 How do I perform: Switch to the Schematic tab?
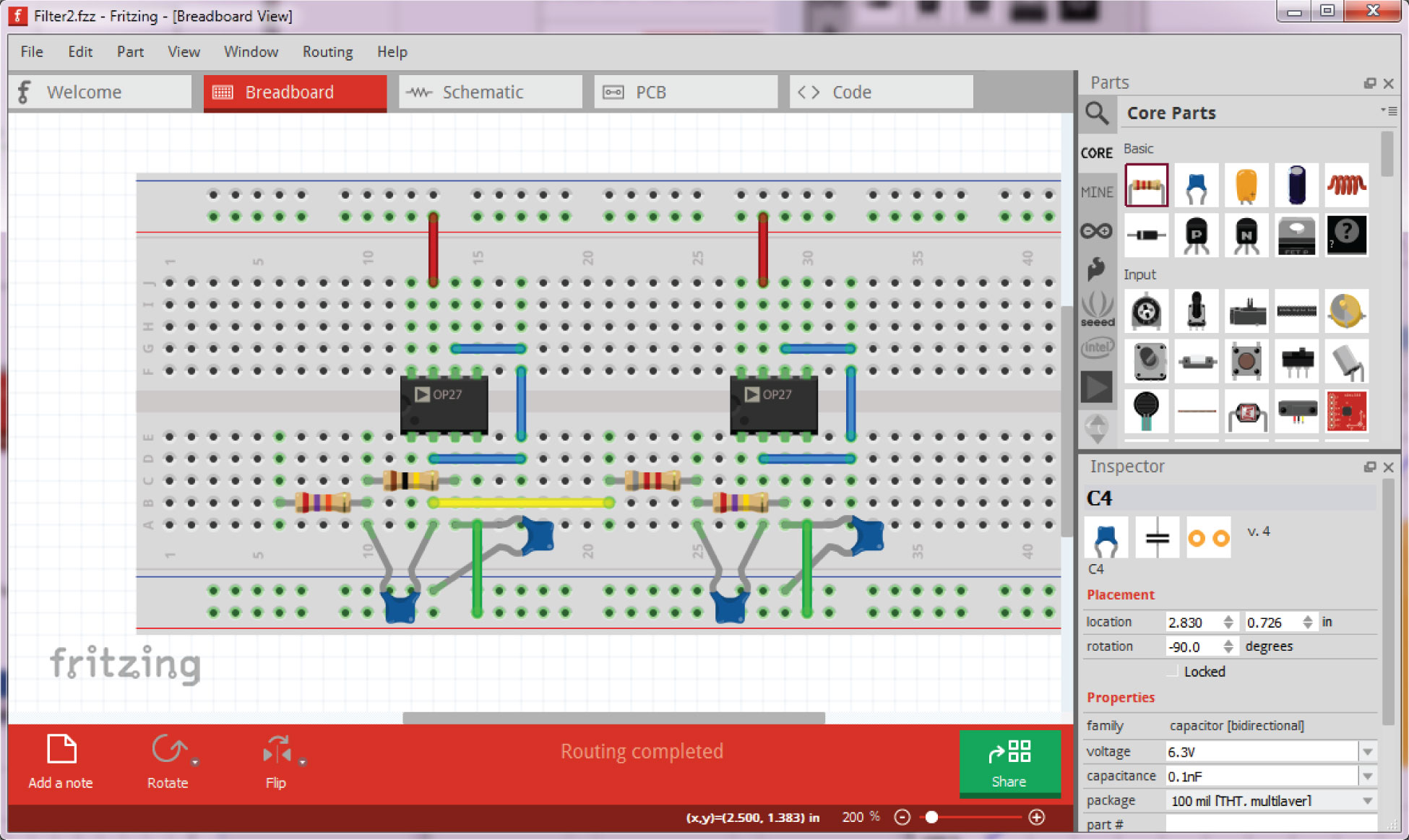click(x=491, y=92)
